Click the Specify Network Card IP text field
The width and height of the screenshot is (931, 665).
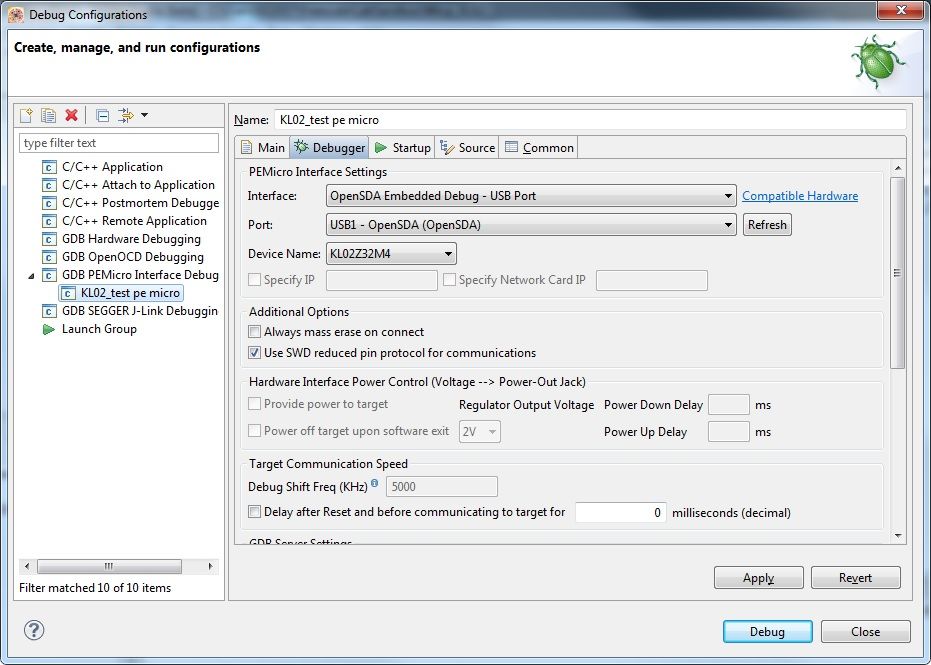(x=651, y=280)
